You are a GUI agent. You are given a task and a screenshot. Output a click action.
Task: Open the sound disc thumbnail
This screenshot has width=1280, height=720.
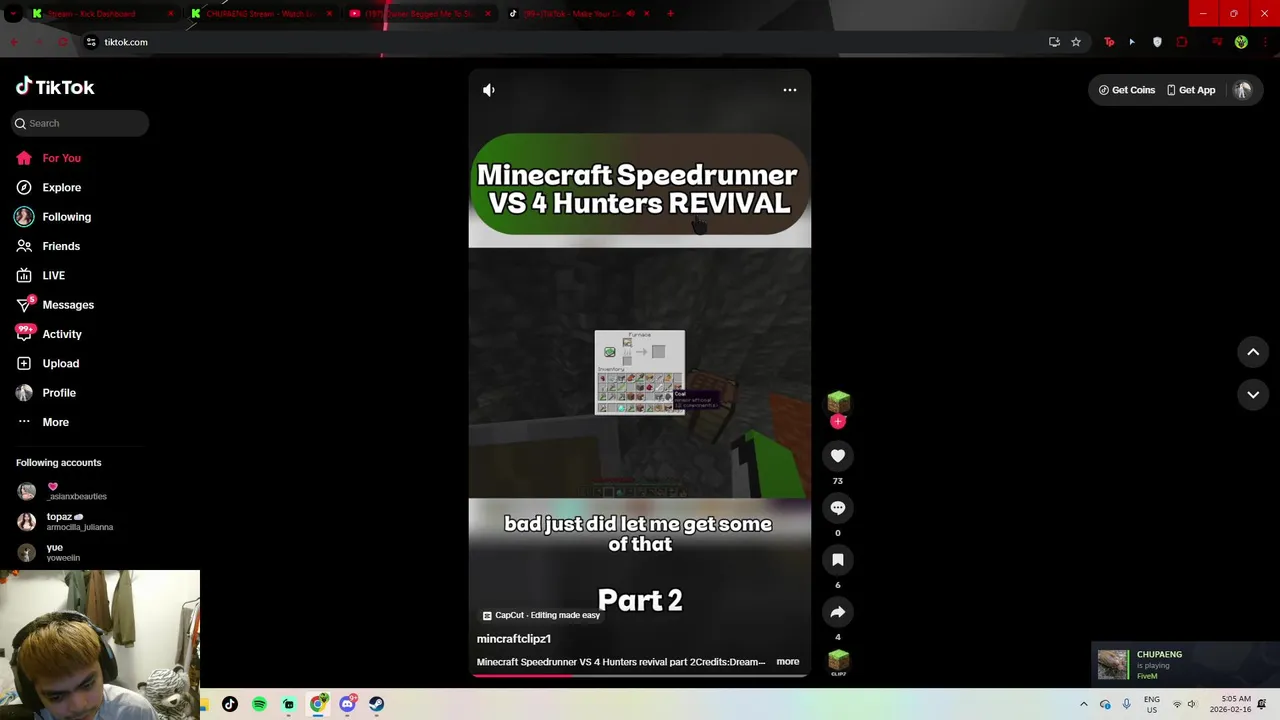click(x=838, y=661)
